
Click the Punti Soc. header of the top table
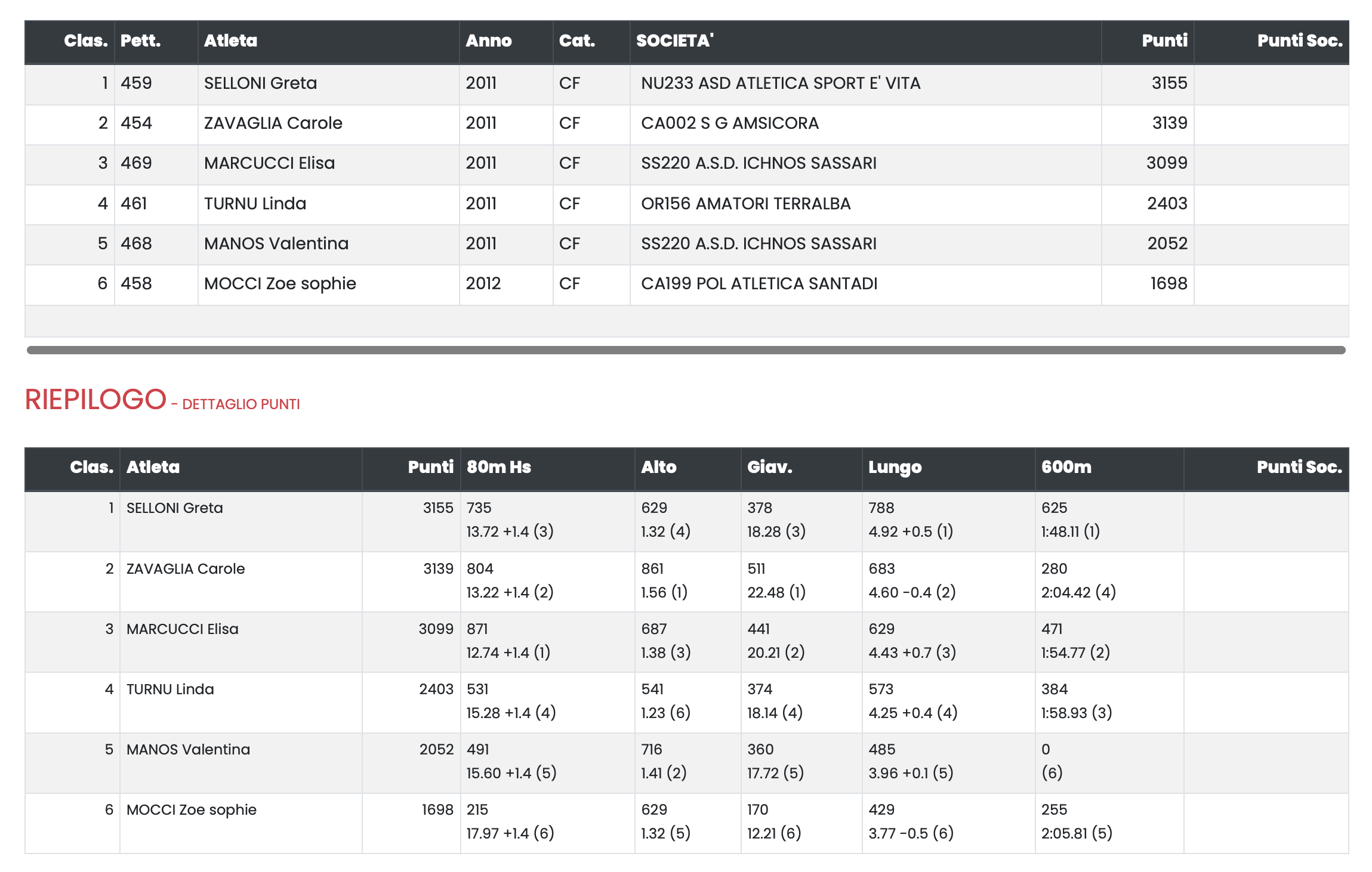click(1300, 41)
